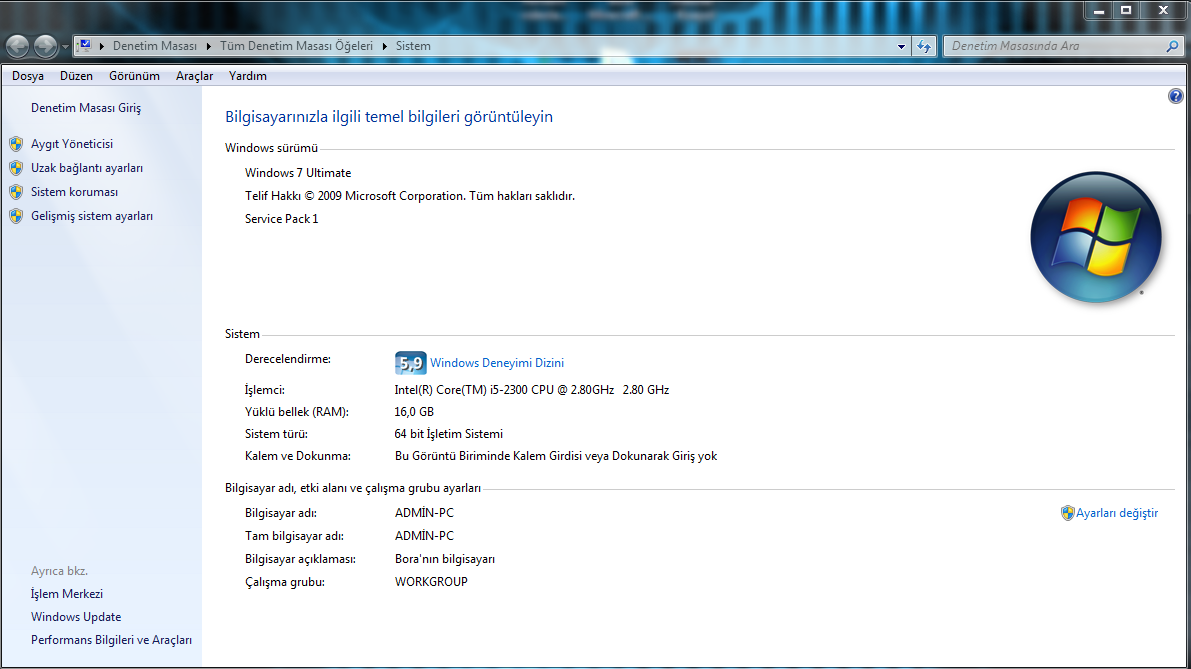This screenshot has width=1191, height=669.
Task: Click the Windows 7 Ultimate text
Action: (x=298, y=173)
